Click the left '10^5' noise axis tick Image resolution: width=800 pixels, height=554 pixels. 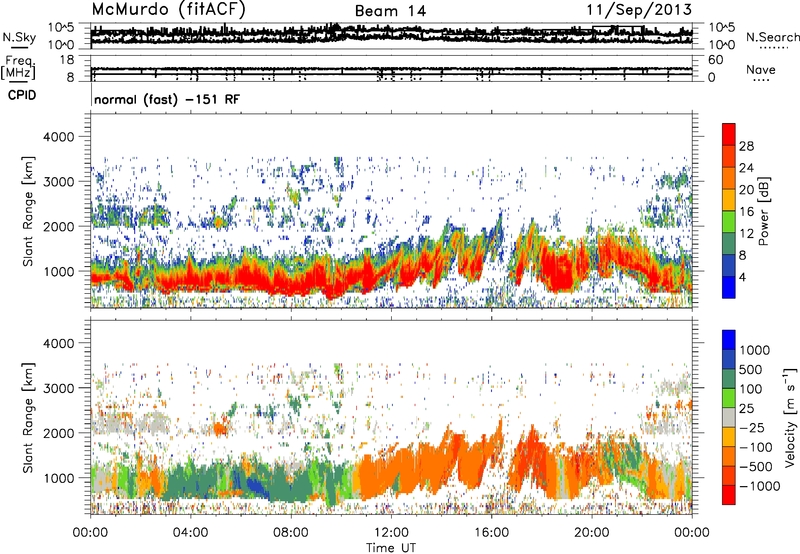[x=61, y=28]
